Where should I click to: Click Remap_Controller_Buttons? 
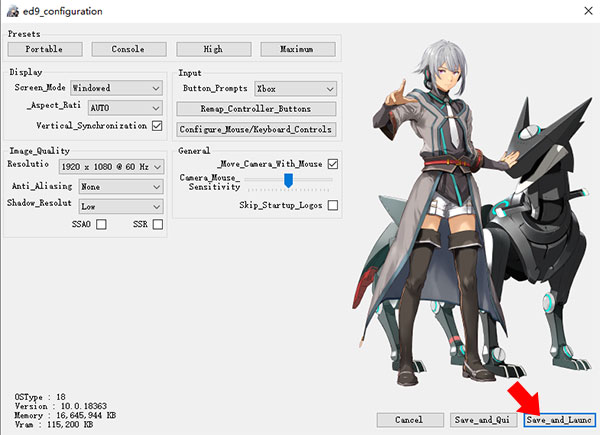tap(256, 109)
